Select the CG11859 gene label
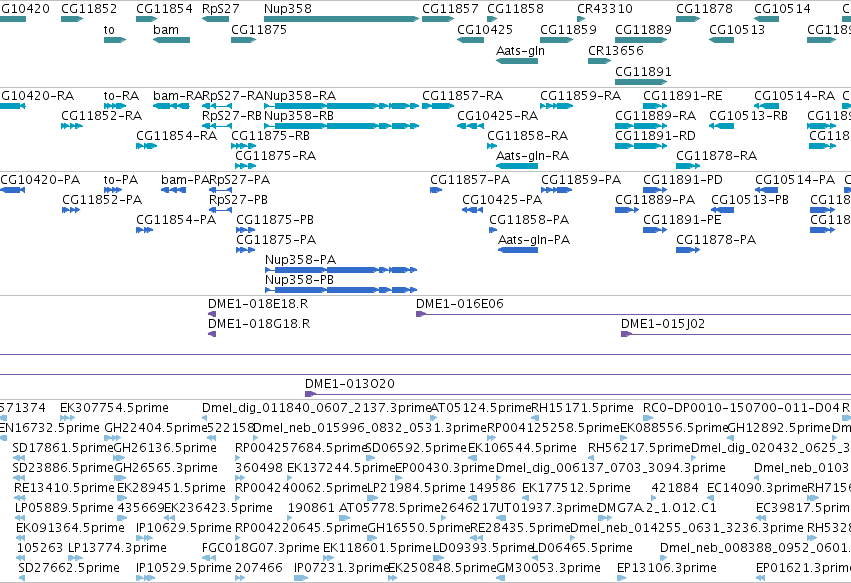 (x=568, y=30)
